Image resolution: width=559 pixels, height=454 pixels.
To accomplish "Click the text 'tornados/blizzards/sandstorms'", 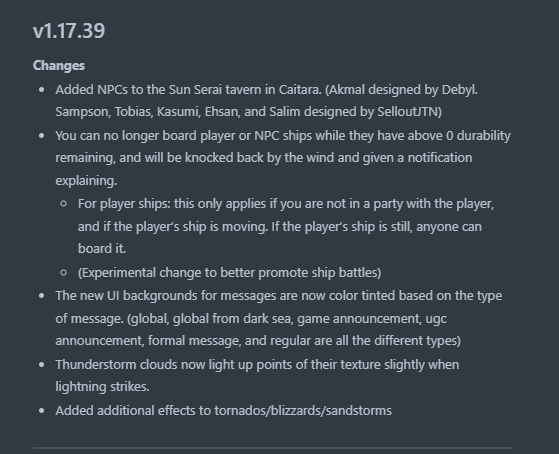I will point(303,411).
